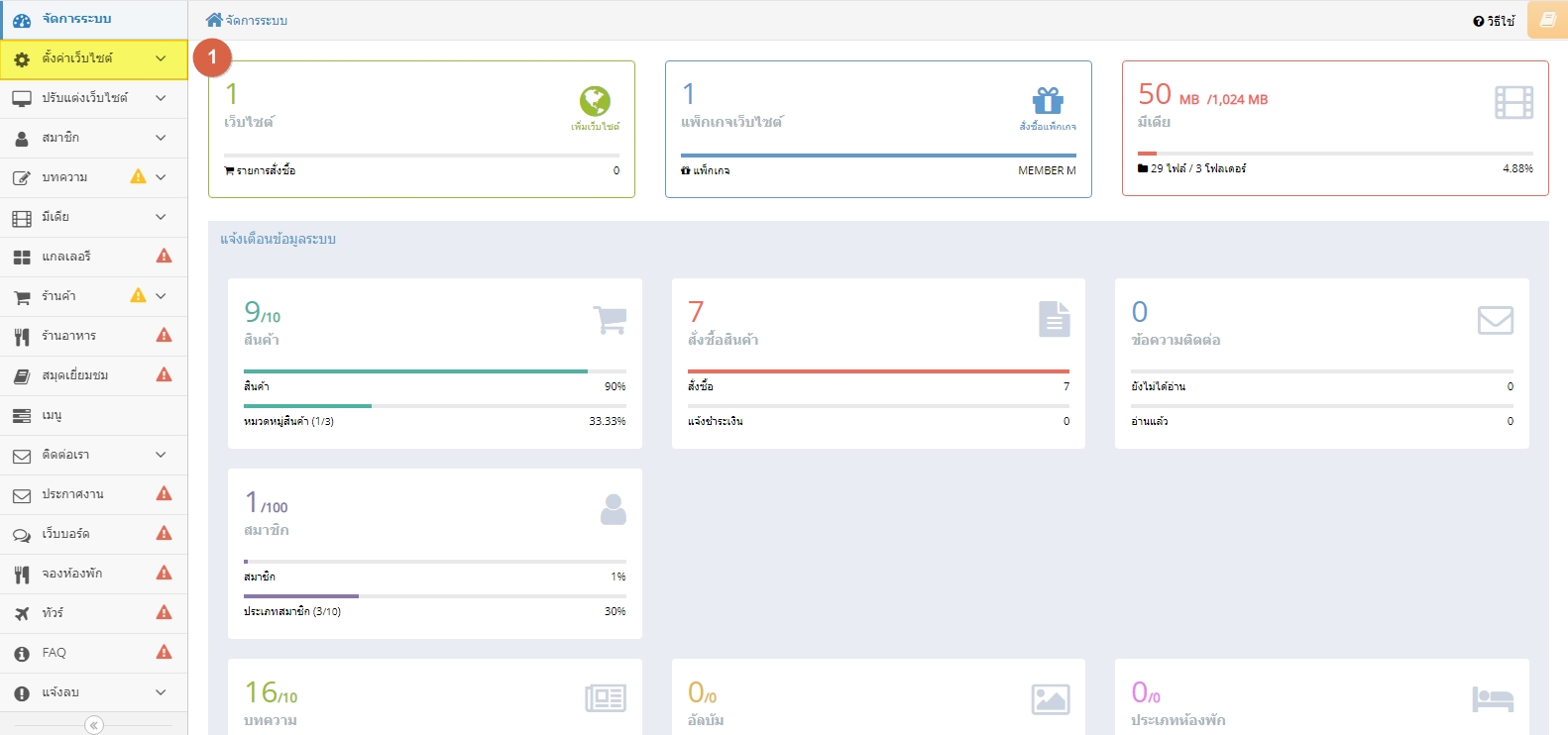Click the เพิ่มเว็บไซต์ link
The image size is (1568, 735).
tap(595, 127)
